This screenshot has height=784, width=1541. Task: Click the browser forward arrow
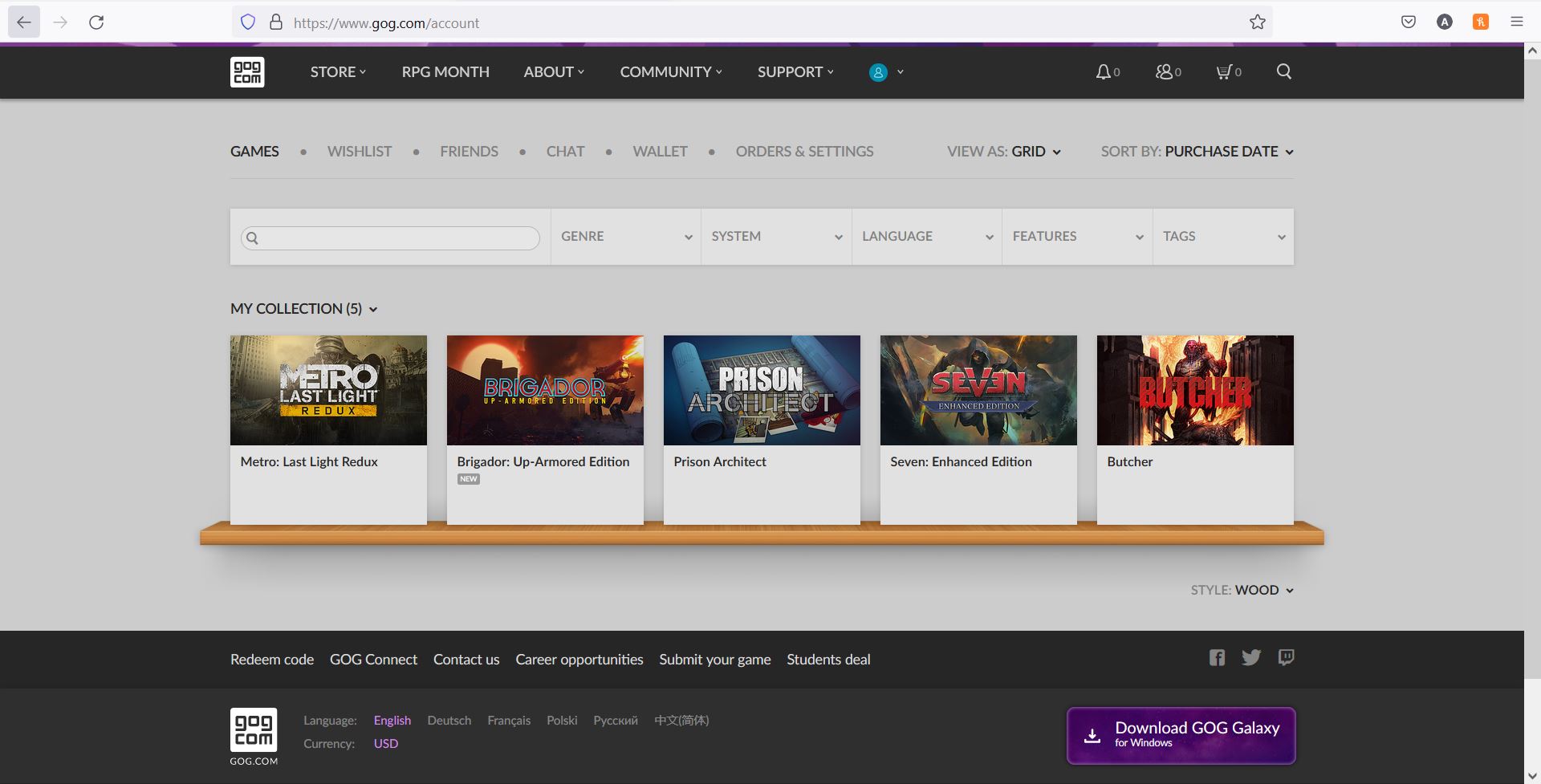coord(60,22)
